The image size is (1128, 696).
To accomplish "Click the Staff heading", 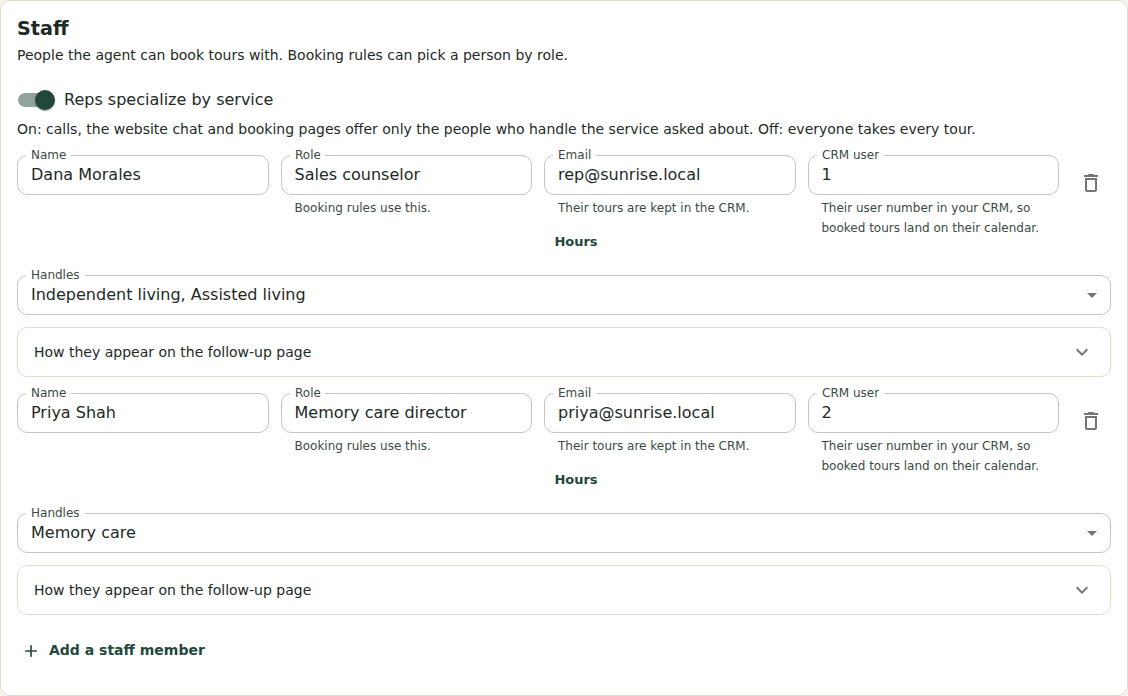I will pos(42,28).
